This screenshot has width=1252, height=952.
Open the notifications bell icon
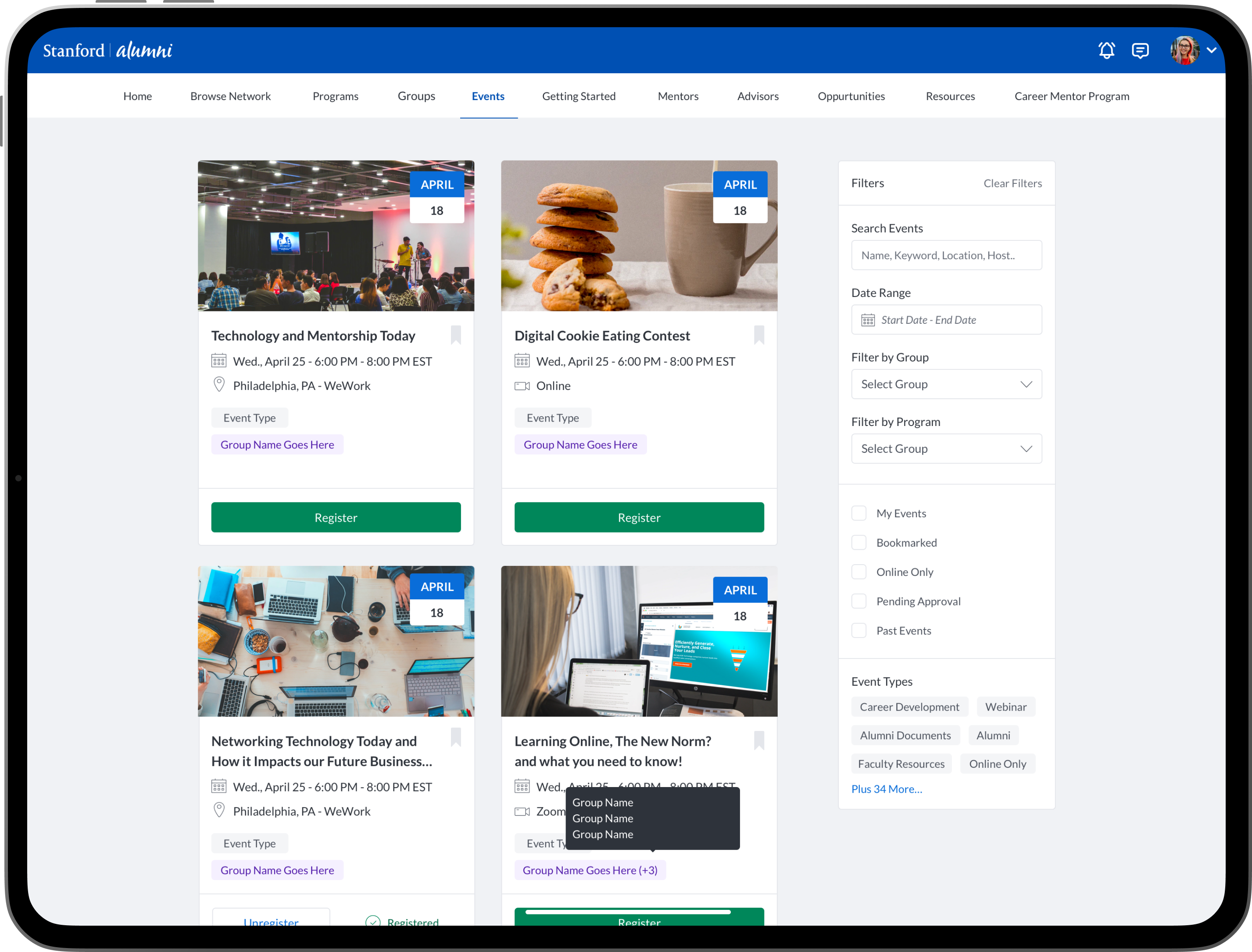[x=1106, y=50]
